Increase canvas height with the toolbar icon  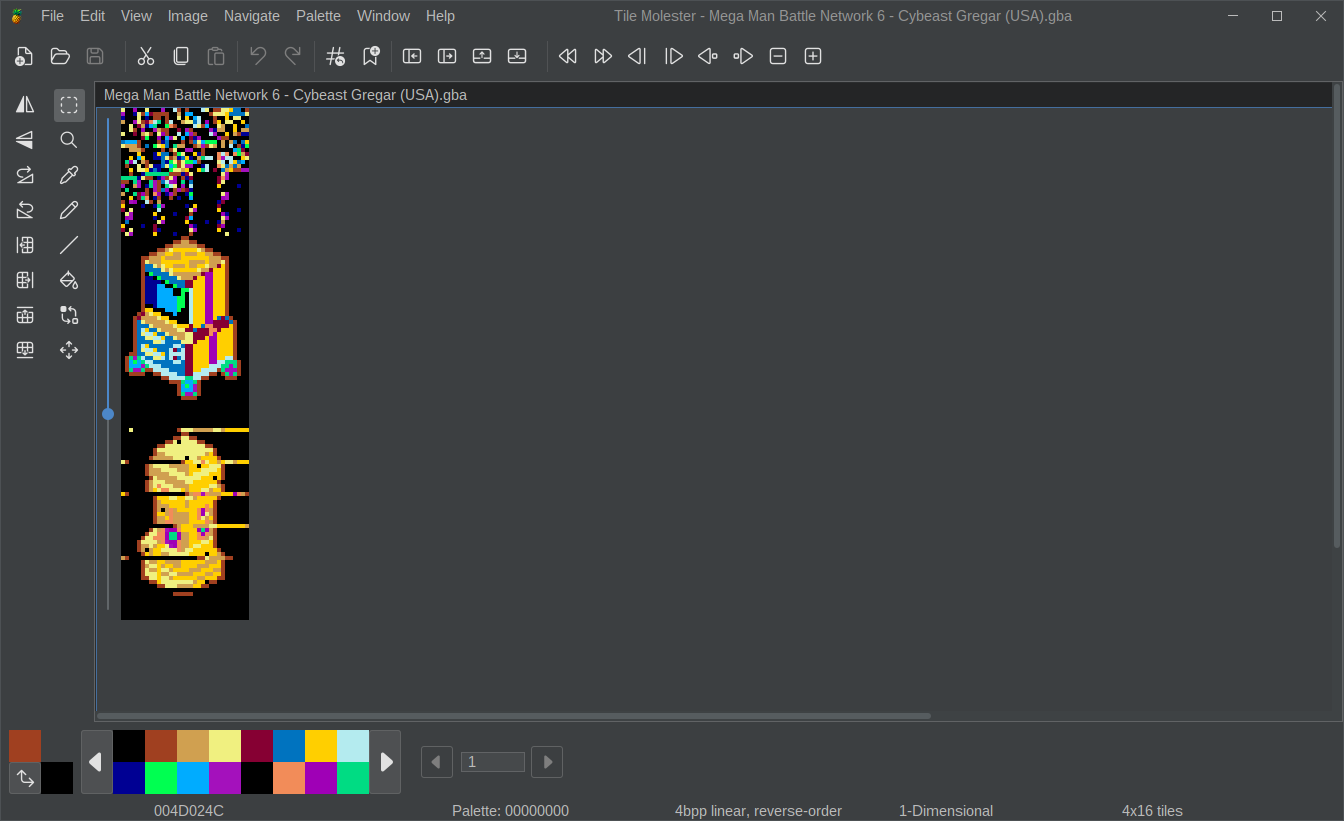tap(517, 57)
